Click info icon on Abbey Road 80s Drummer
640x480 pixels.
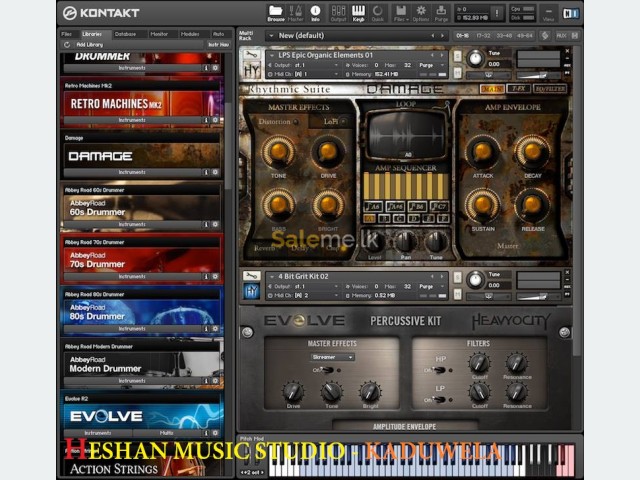click(206, 329)
